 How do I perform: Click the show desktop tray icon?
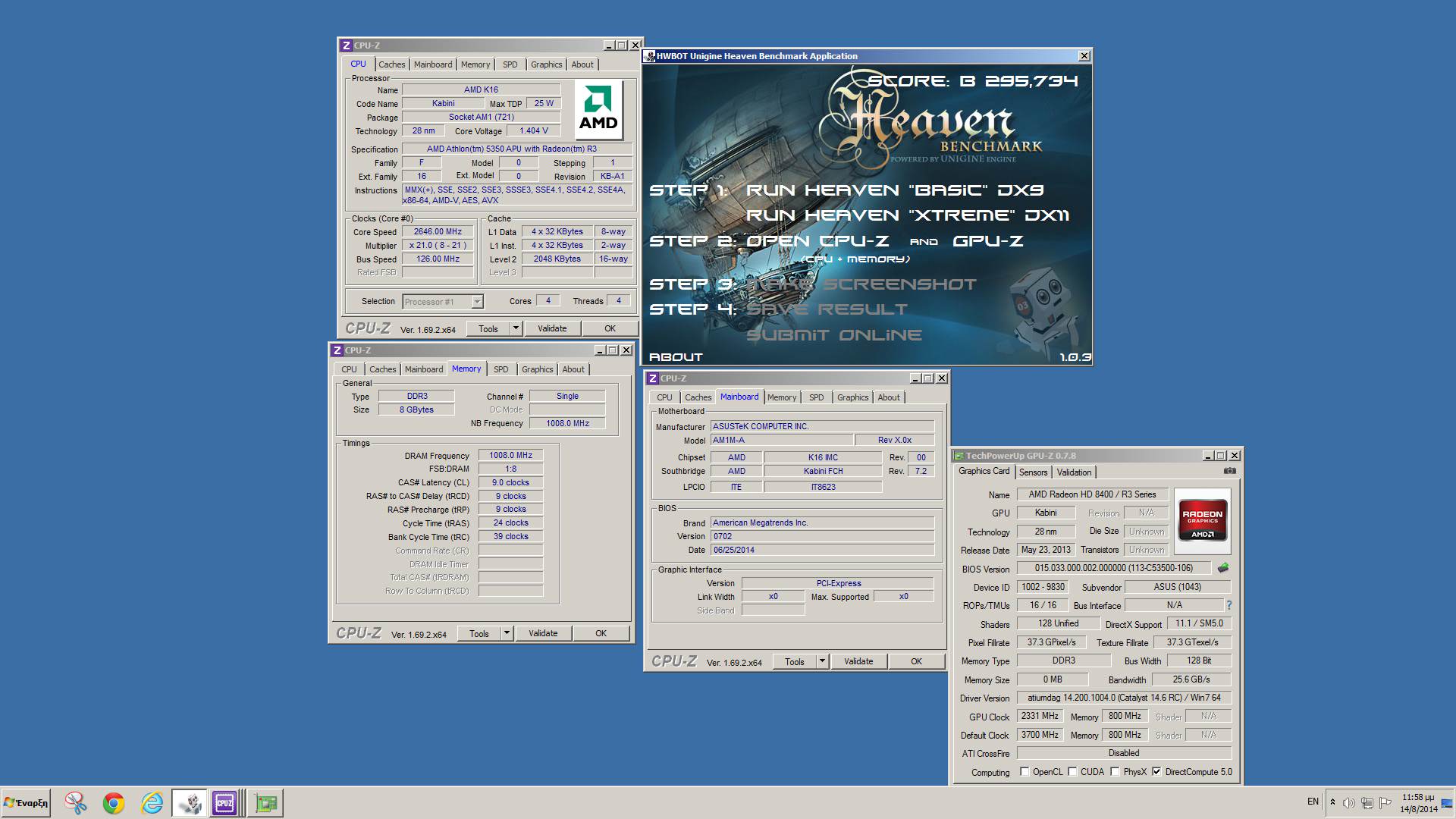[x=1447, y=803]
